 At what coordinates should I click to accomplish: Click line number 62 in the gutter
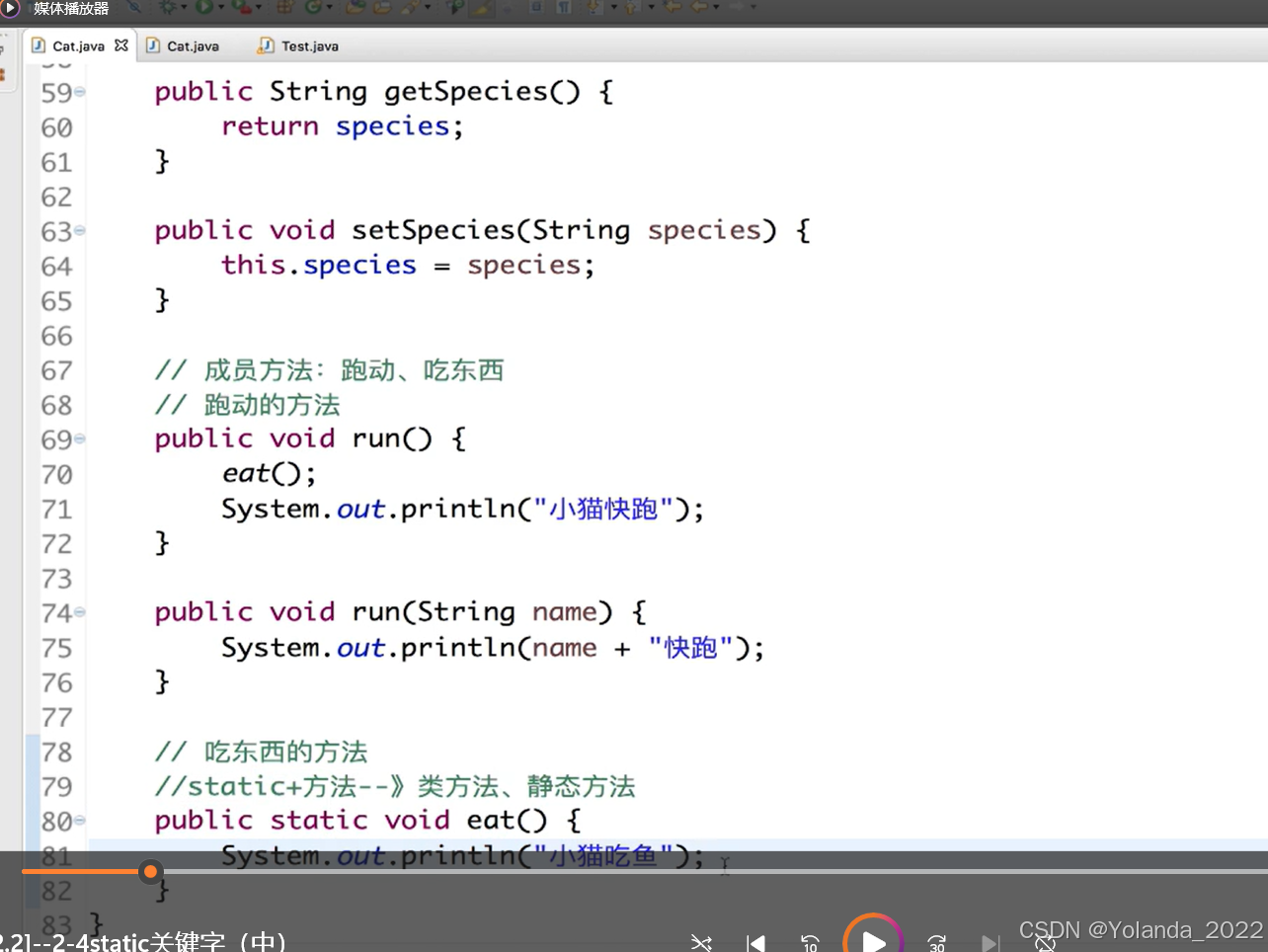(56, 198)
